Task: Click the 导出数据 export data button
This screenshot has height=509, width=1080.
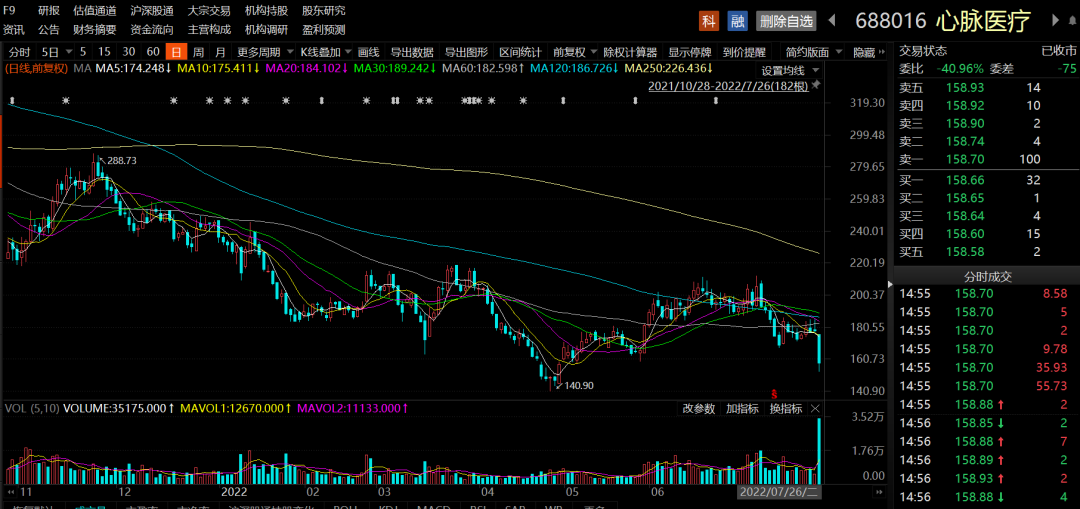Action: point(411,52)
